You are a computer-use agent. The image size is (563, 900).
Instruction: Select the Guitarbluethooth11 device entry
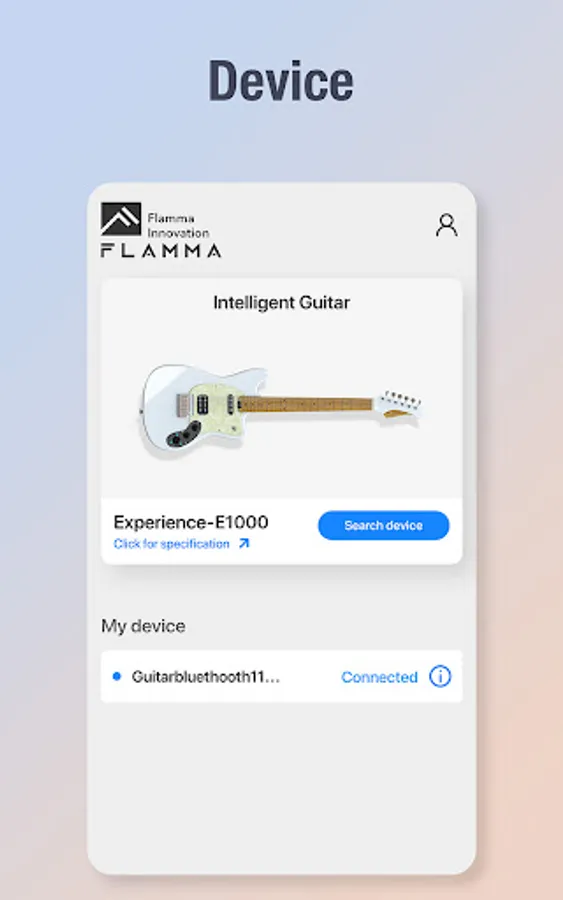281,676
